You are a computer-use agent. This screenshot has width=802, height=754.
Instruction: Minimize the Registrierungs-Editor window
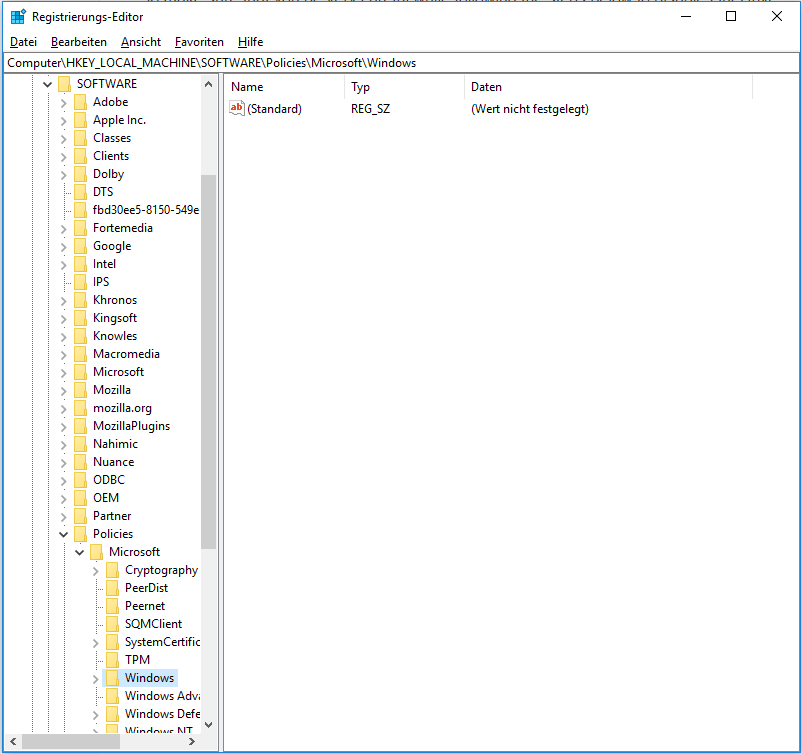pos(686,16)
